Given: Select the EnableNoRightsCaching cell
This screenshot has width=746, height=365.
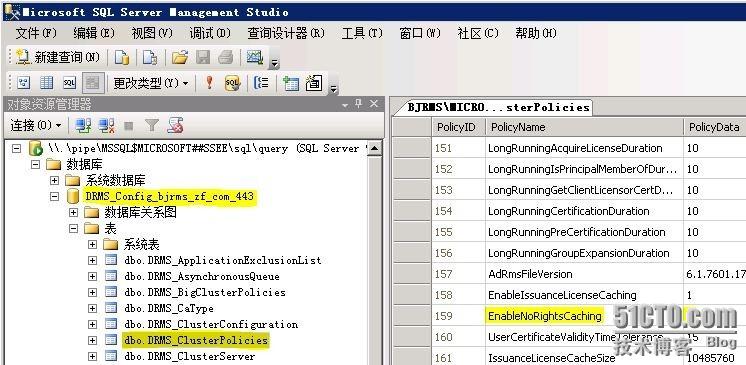Looking at the screenshot, I should pyautogui.click(x=584, y=316).
